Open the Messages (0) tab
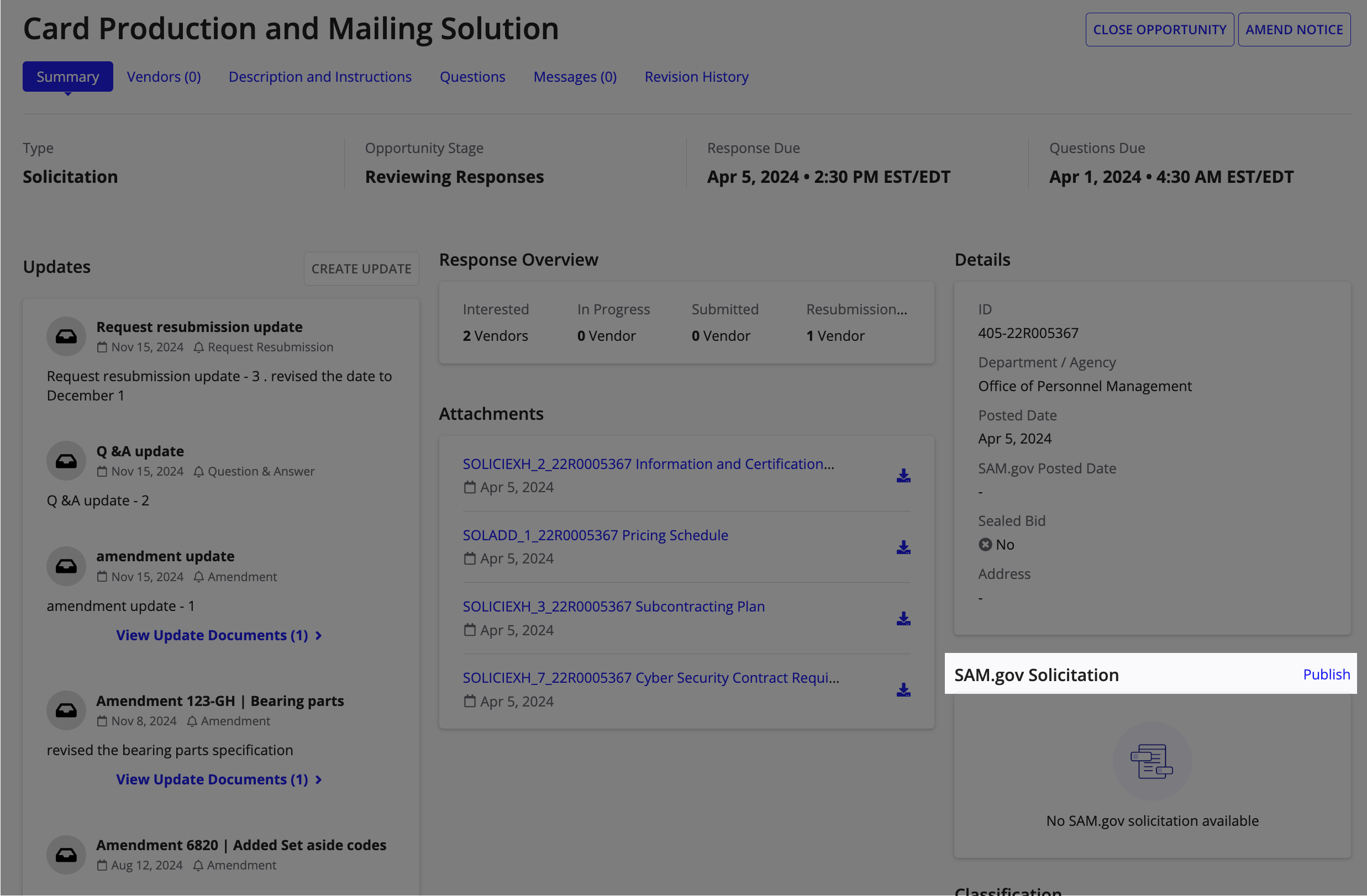This screenshot has height=896, width=1367. (x=575, y=76)
